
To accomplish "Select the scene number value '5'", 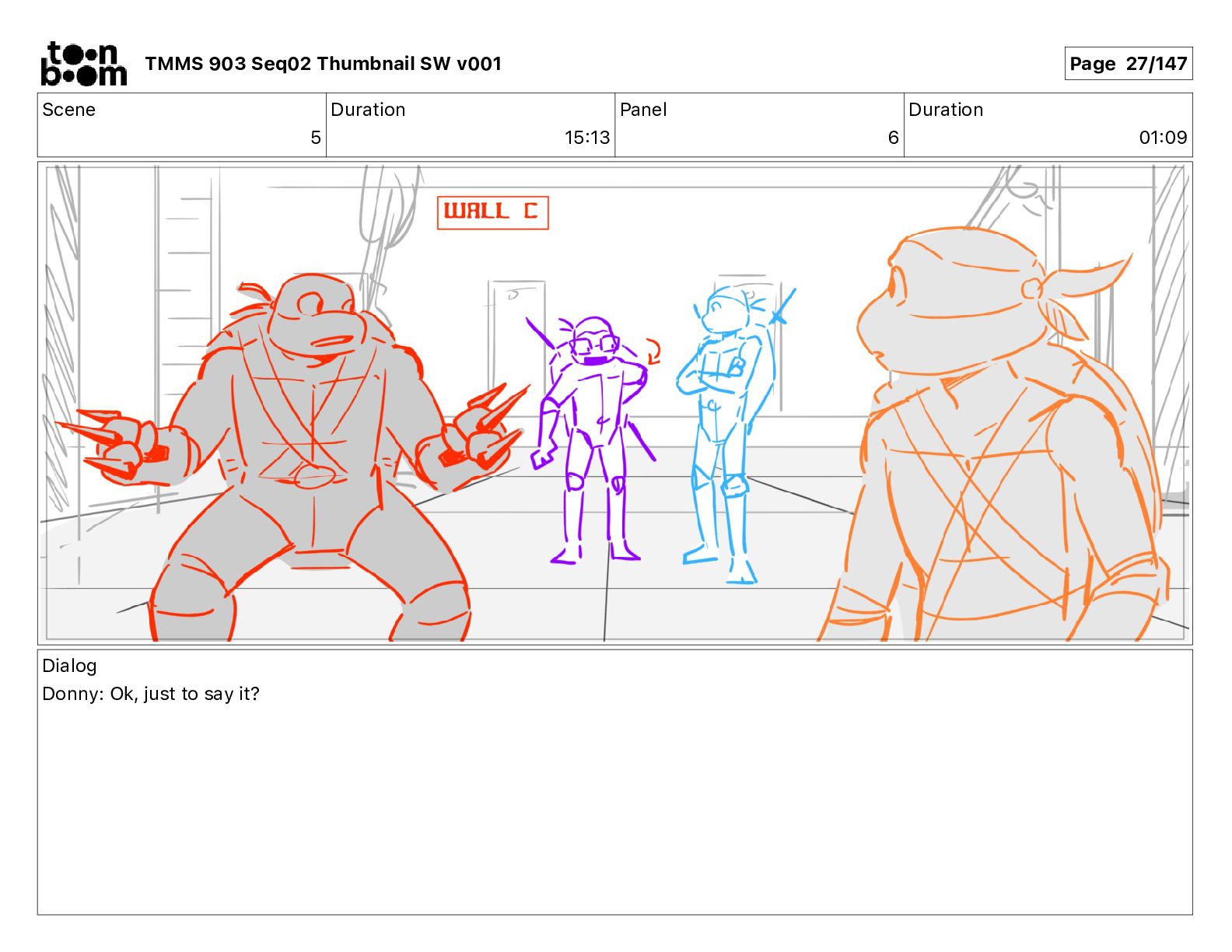I will pos(315,138).
